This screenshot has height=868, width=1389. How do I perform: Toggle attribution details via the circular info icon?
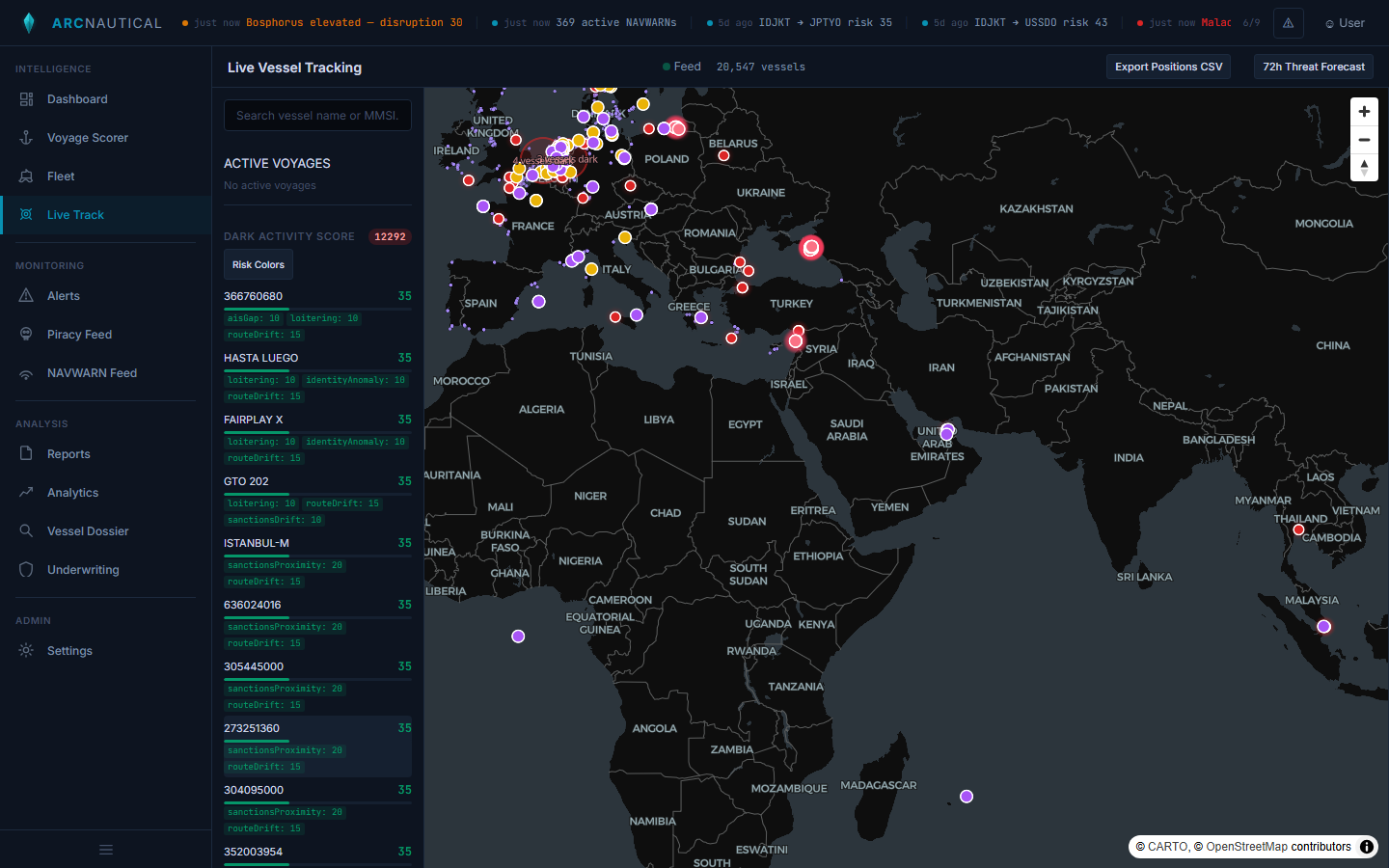tap(1367, 847)
